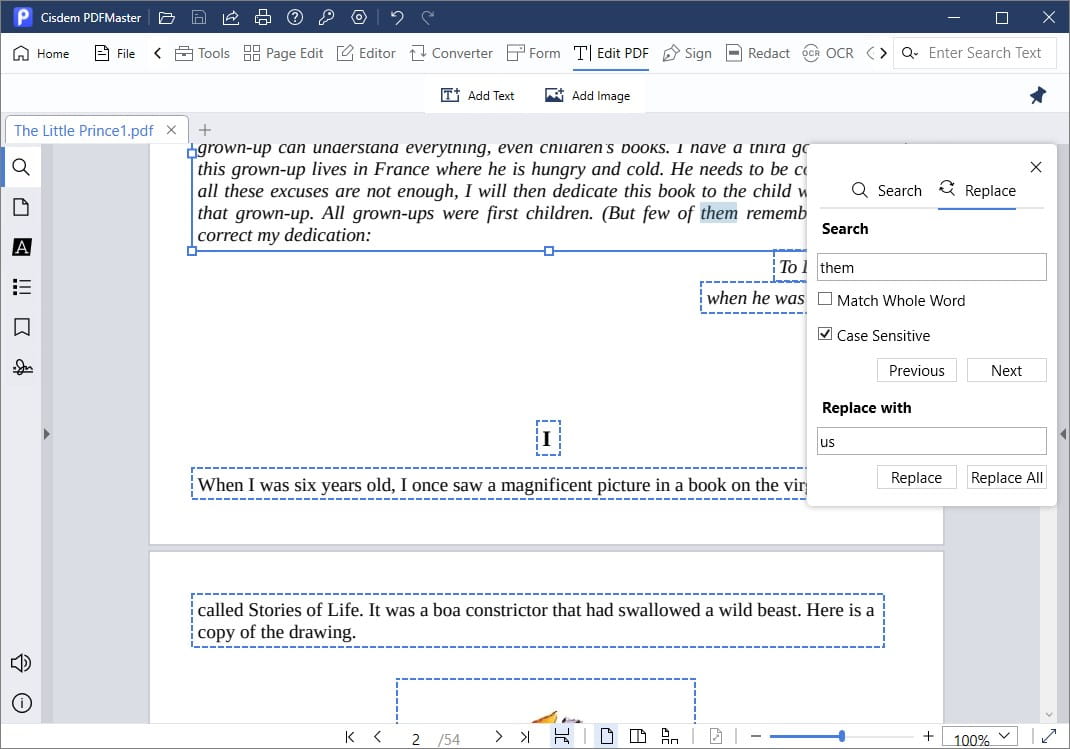Click the speaker read-aloud icon
This screenshot has width=1070, height=749.
click(x=21, y=663)
